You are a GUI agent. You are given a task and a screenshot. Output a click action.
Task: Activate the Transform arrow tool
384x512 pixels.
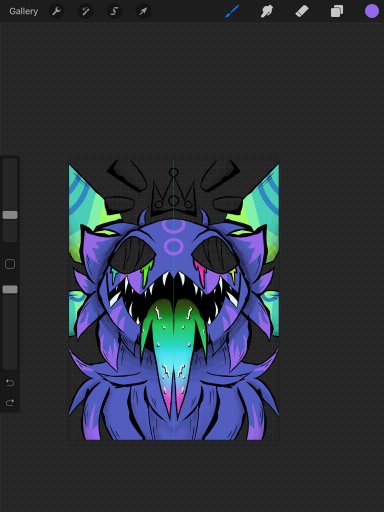(x=143, y=11)
